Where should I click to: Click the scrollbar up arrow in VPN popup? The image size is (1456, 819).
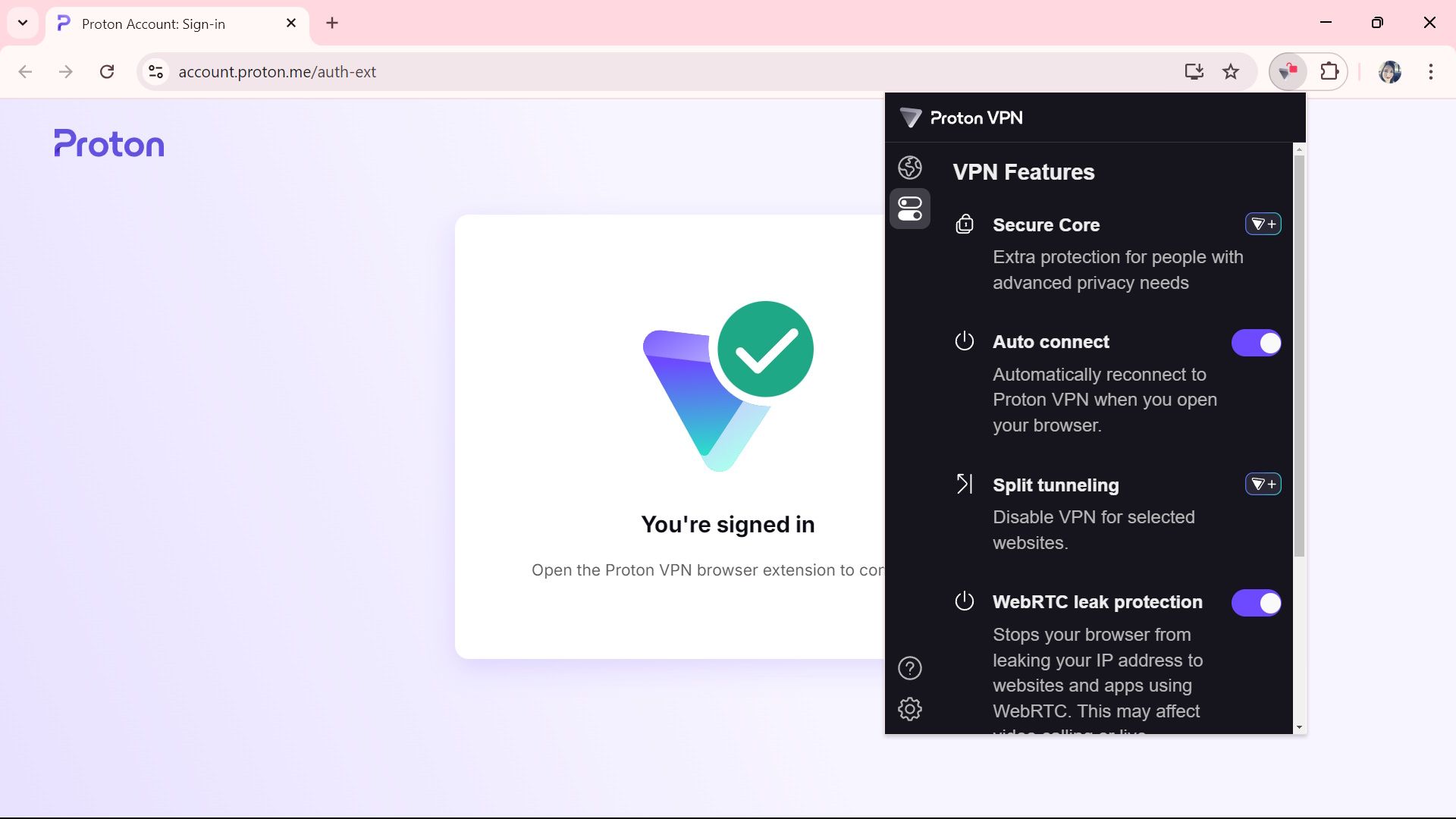1299,149
